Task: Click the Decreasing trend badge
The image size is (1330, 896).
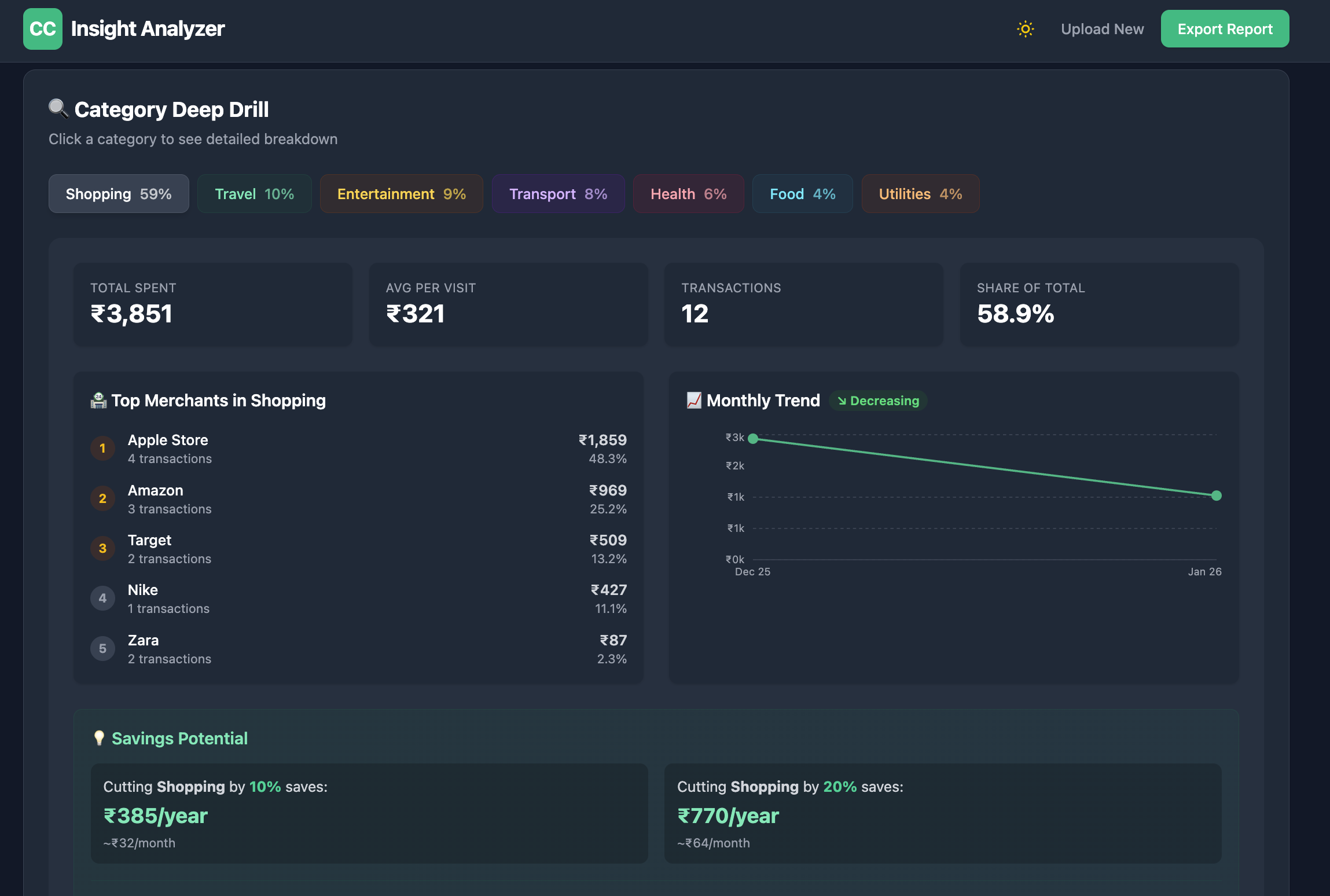Action: 878,401
